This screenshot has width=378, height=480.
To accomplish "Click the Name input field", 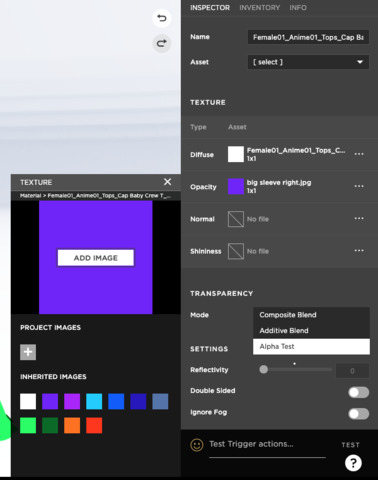I will [x=308, y=37].
